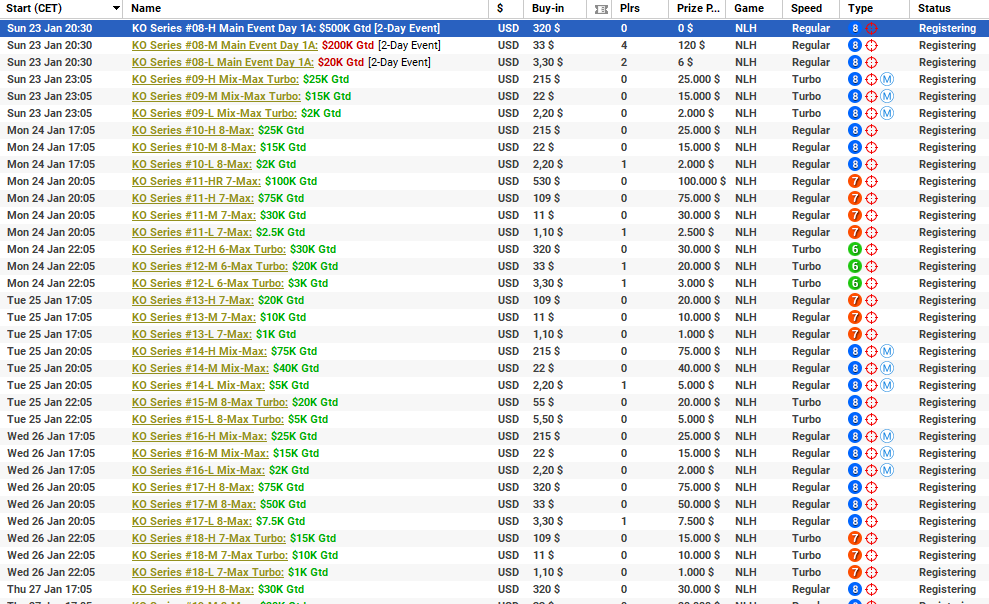Click knockout icon in #15-M 8-Max Turbo row
Screen dimensions: 989x604
(871, 403)
